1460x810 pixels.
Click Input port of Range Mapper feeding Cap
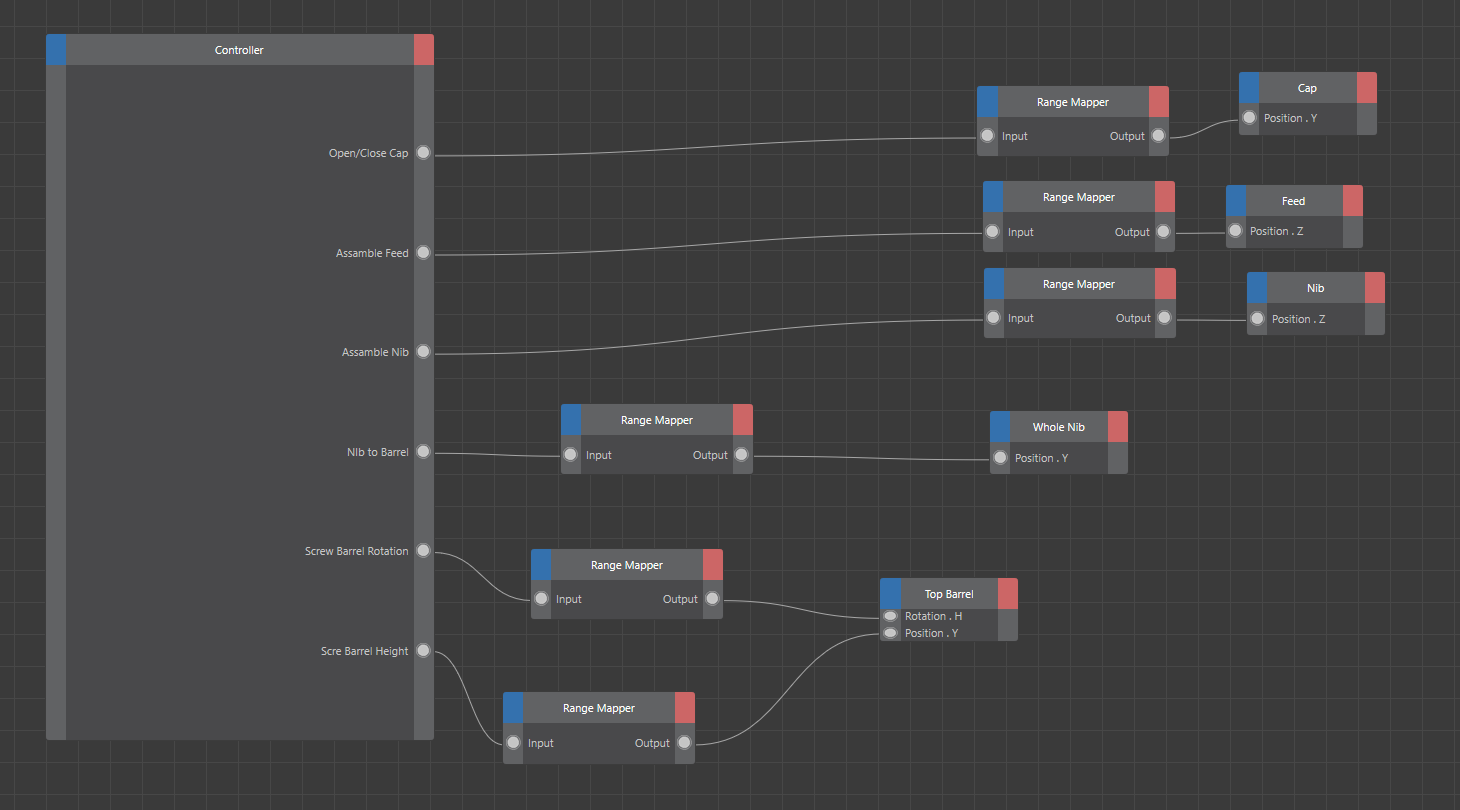coord(987,136)
